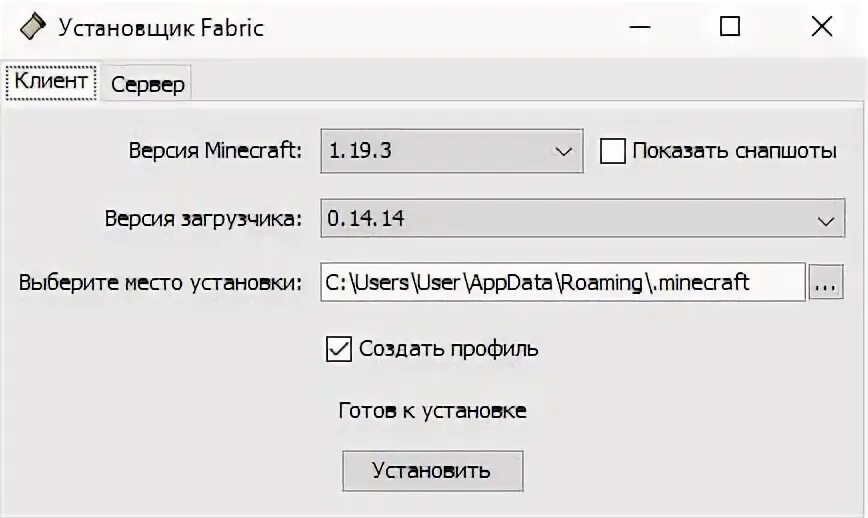
Task: Uncheck the Создать профиль checkbox
Action: (339, 348)
